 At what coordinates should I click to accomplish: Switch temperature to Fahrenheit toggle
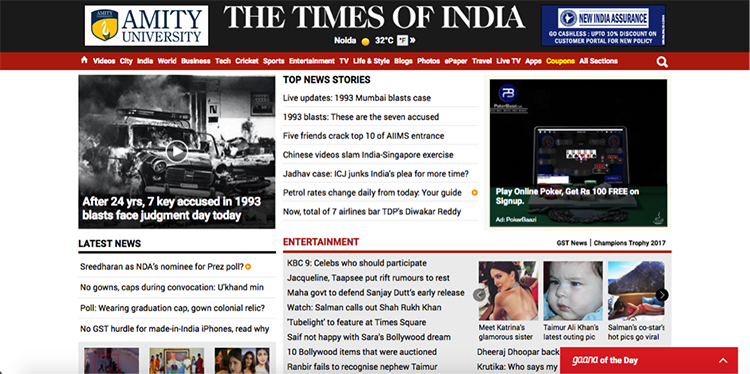(402, 41)
